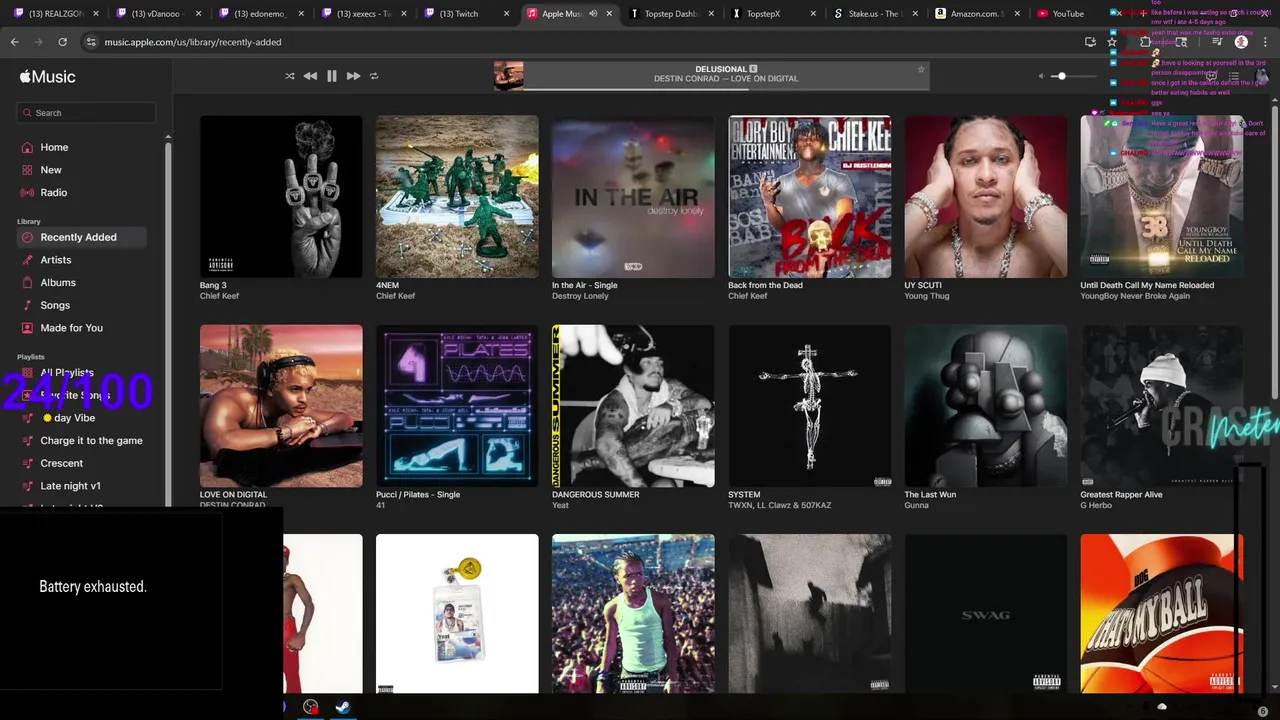This screenshot has width=1280, height=720.
Task: Click the Recently Added clock icon
Action: (x=28, y=237)
